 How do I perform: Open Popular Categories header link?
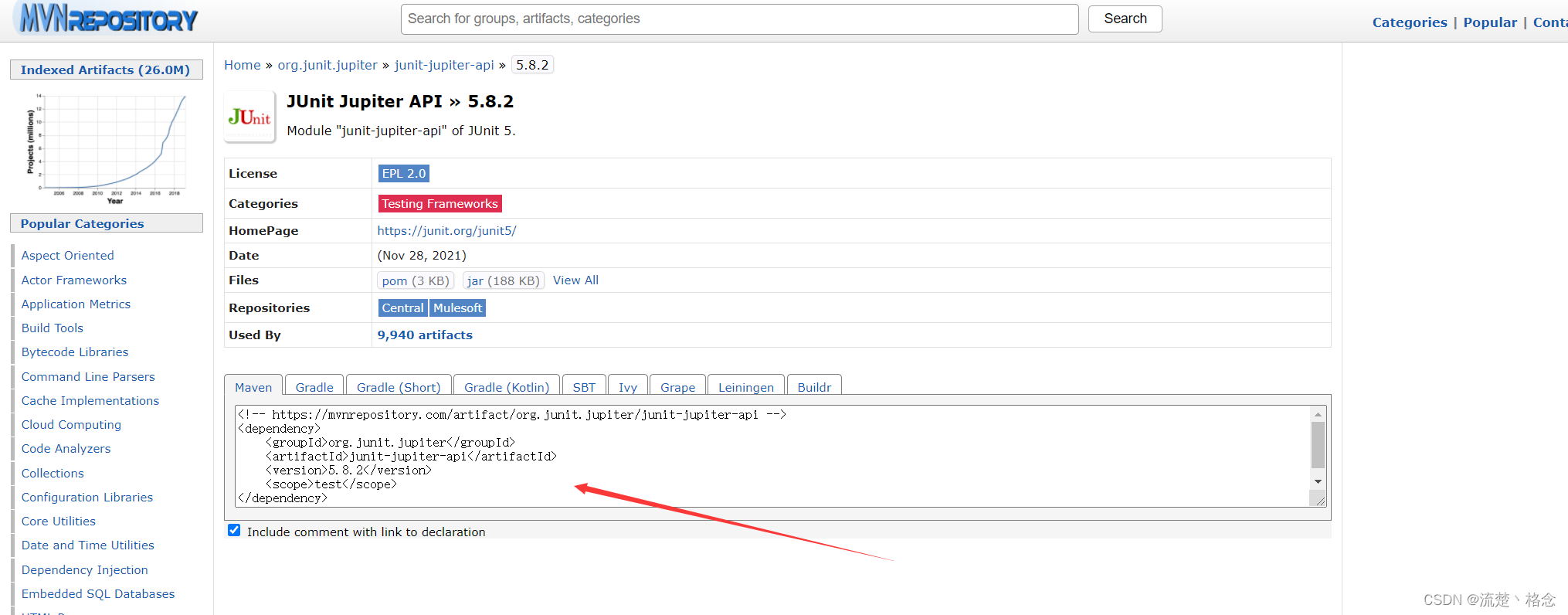coord(82,223)
